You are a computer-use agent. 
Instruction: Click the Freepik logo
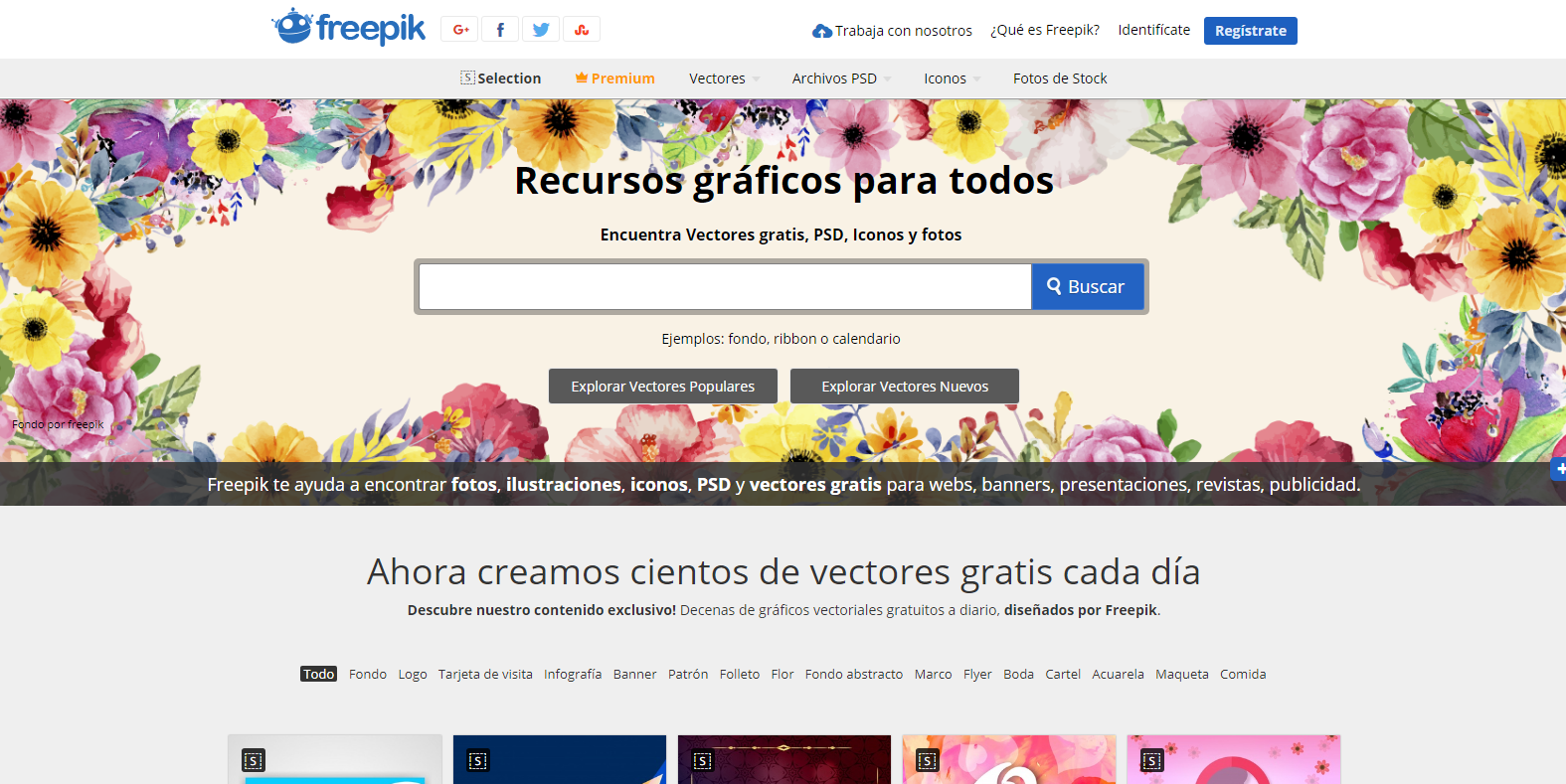click(x=349, y=27)
